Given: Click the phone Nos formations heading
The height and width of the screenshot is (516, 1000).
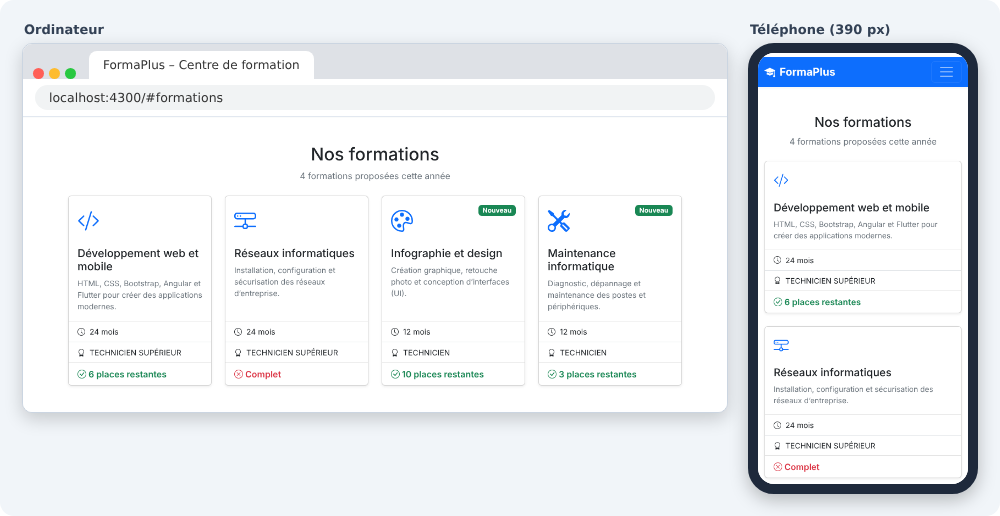Looking at the screenshot, I should pos(863,122).
